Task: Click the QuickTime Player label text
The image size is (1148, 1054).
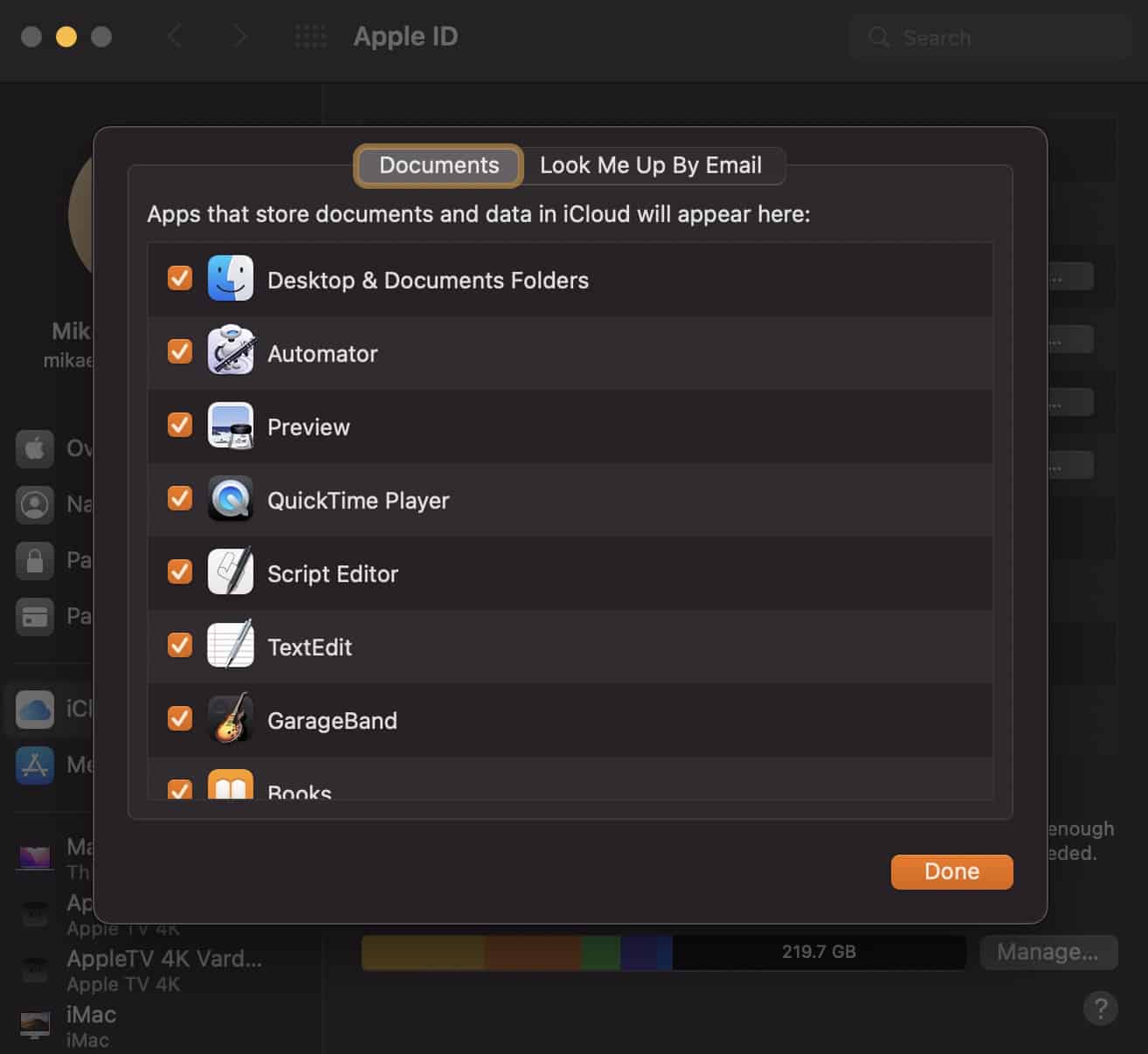Action: 358,501
